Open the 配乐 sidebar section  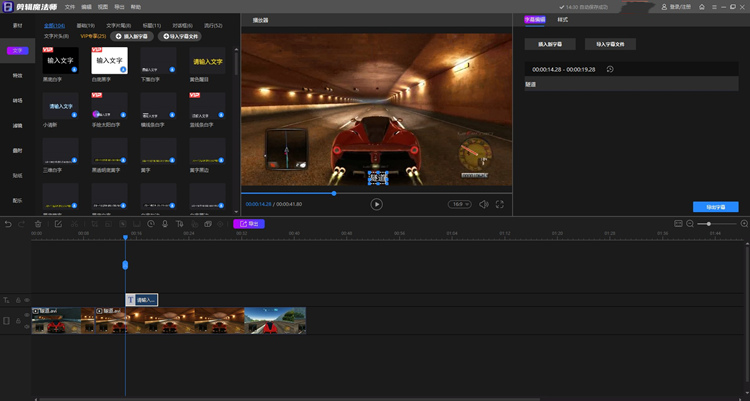click(17, 200)
